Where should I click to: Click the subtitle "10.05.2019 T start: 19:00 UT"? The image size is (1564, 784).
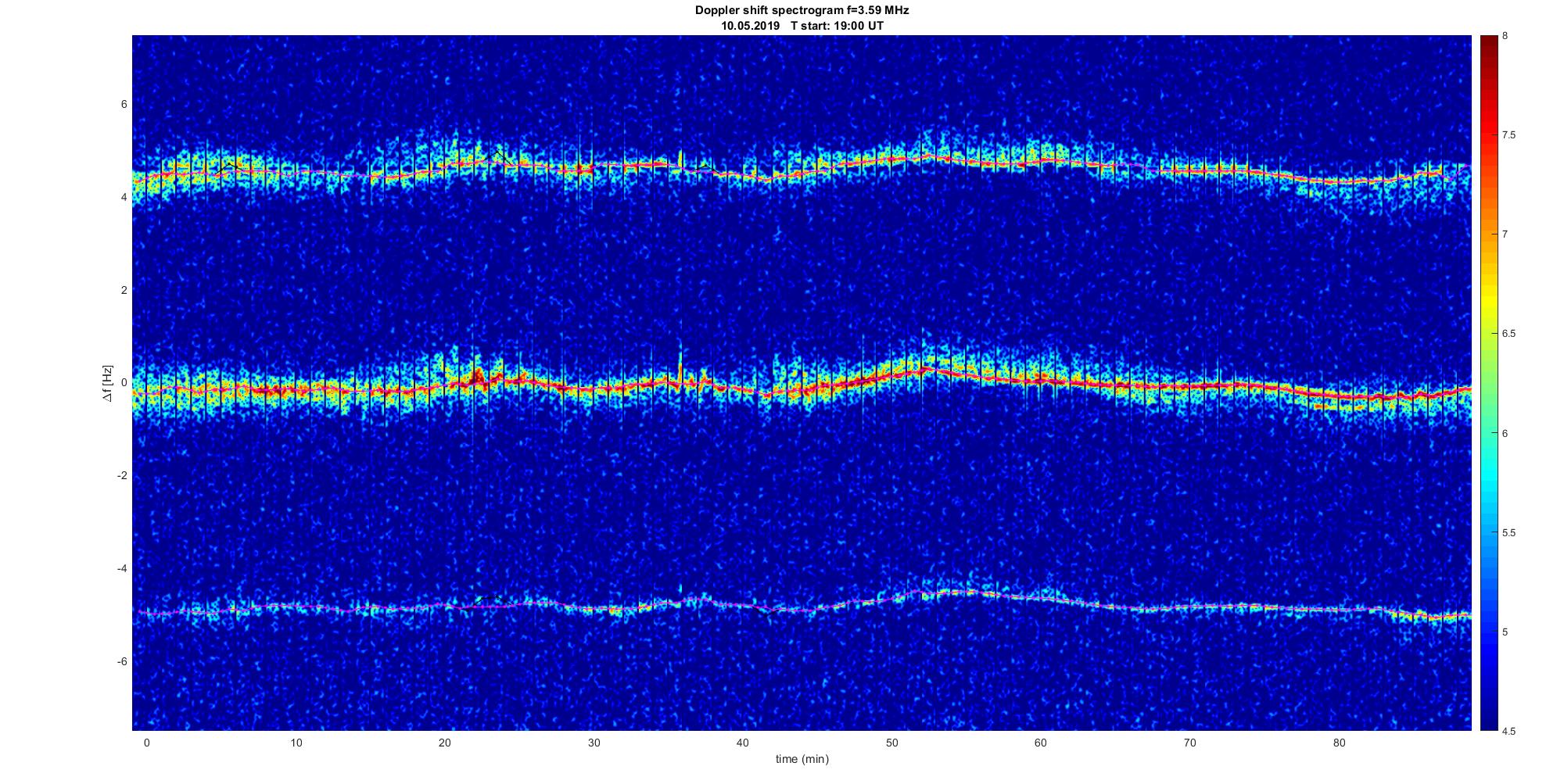click(x=802, y=26)
